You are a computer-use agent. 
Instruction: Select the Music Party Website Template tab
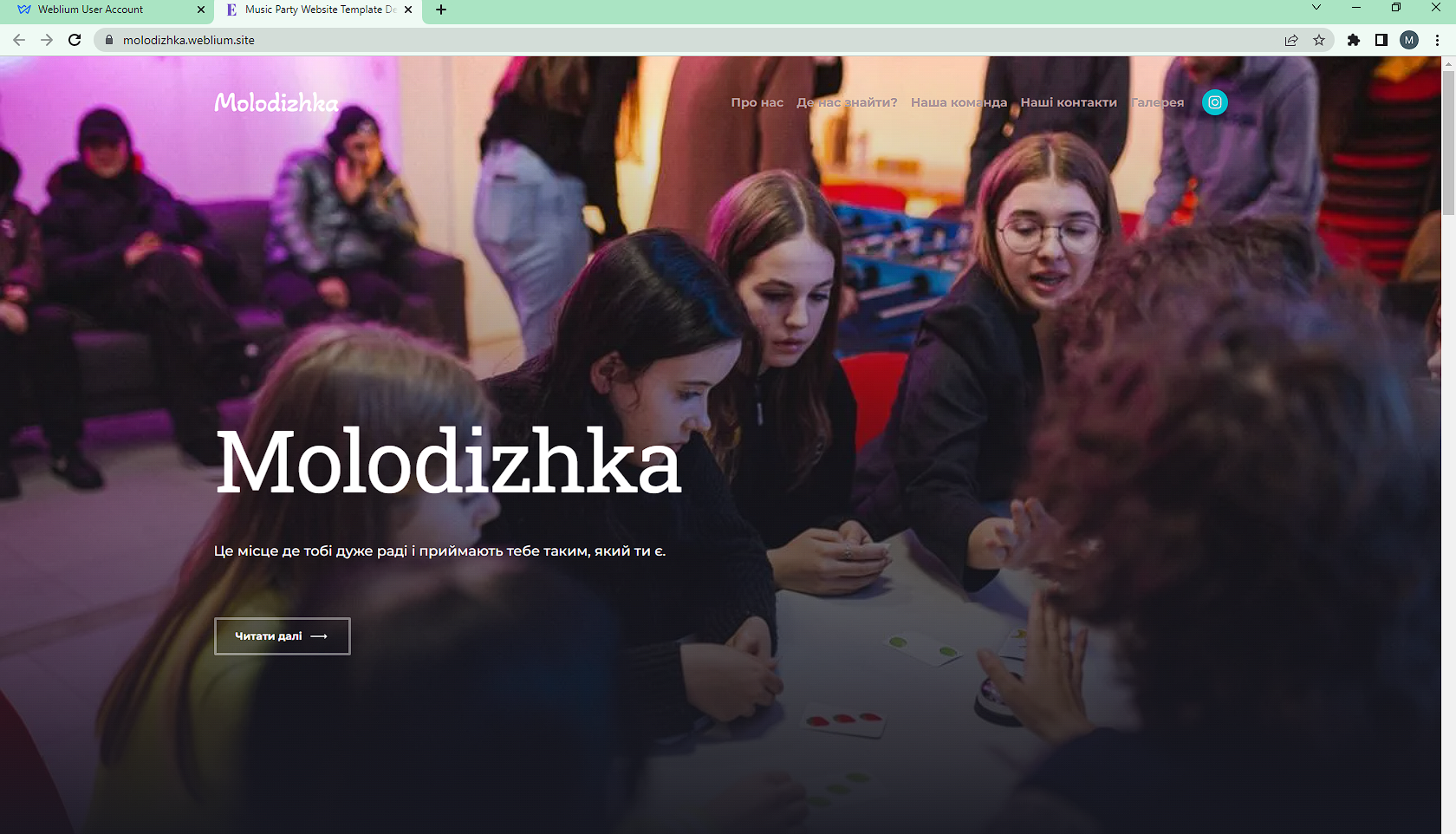pyautogui.click(x=320, y=10)
